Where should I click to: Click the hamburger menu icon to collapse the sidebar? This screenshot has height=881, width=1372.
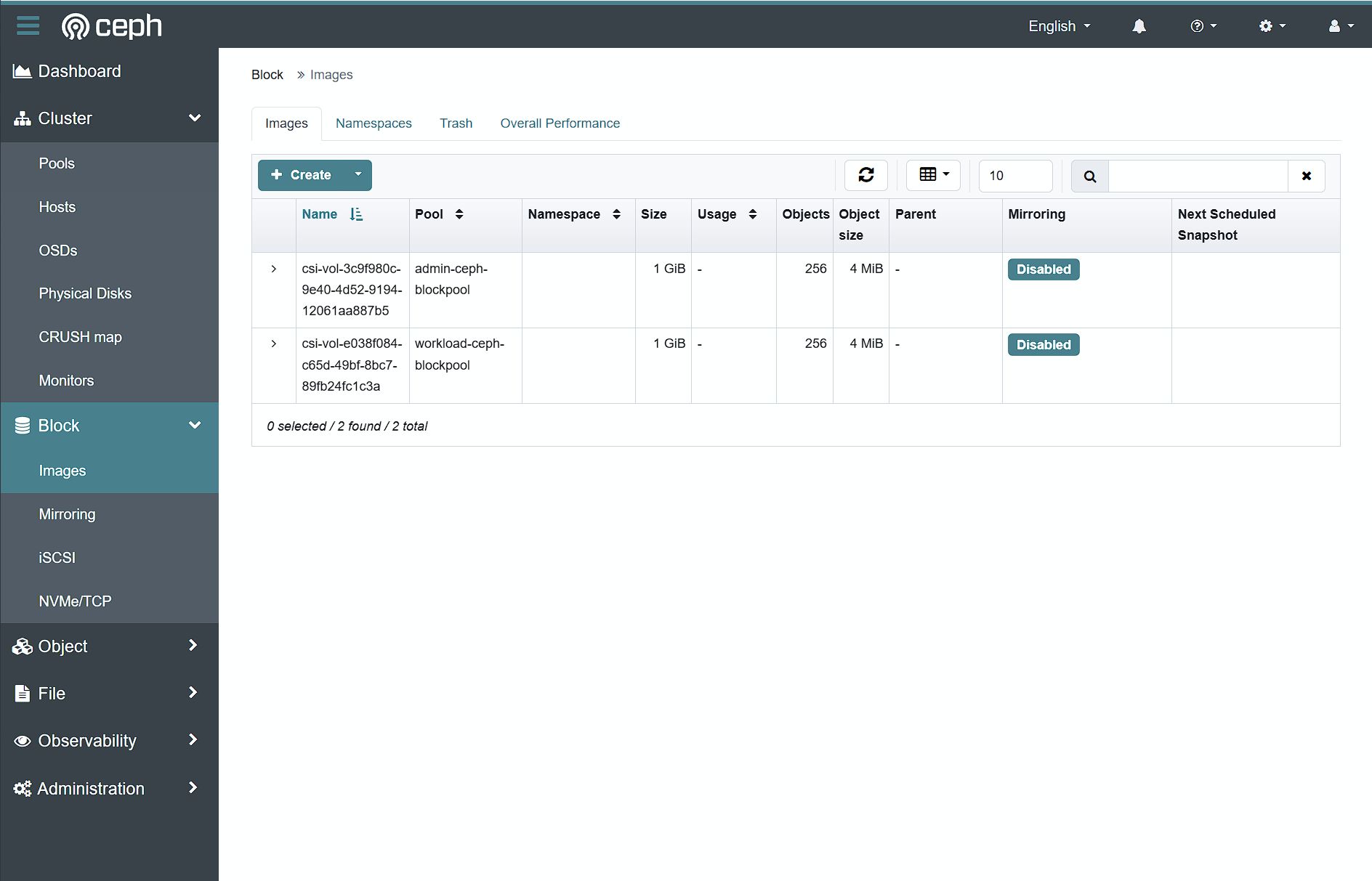click(28, 25)
